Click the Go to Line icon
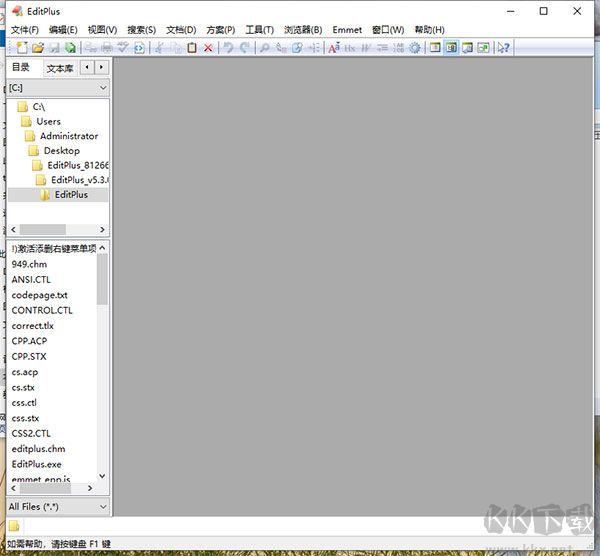Screen dimensions: 600x556 tap(314, 48)
